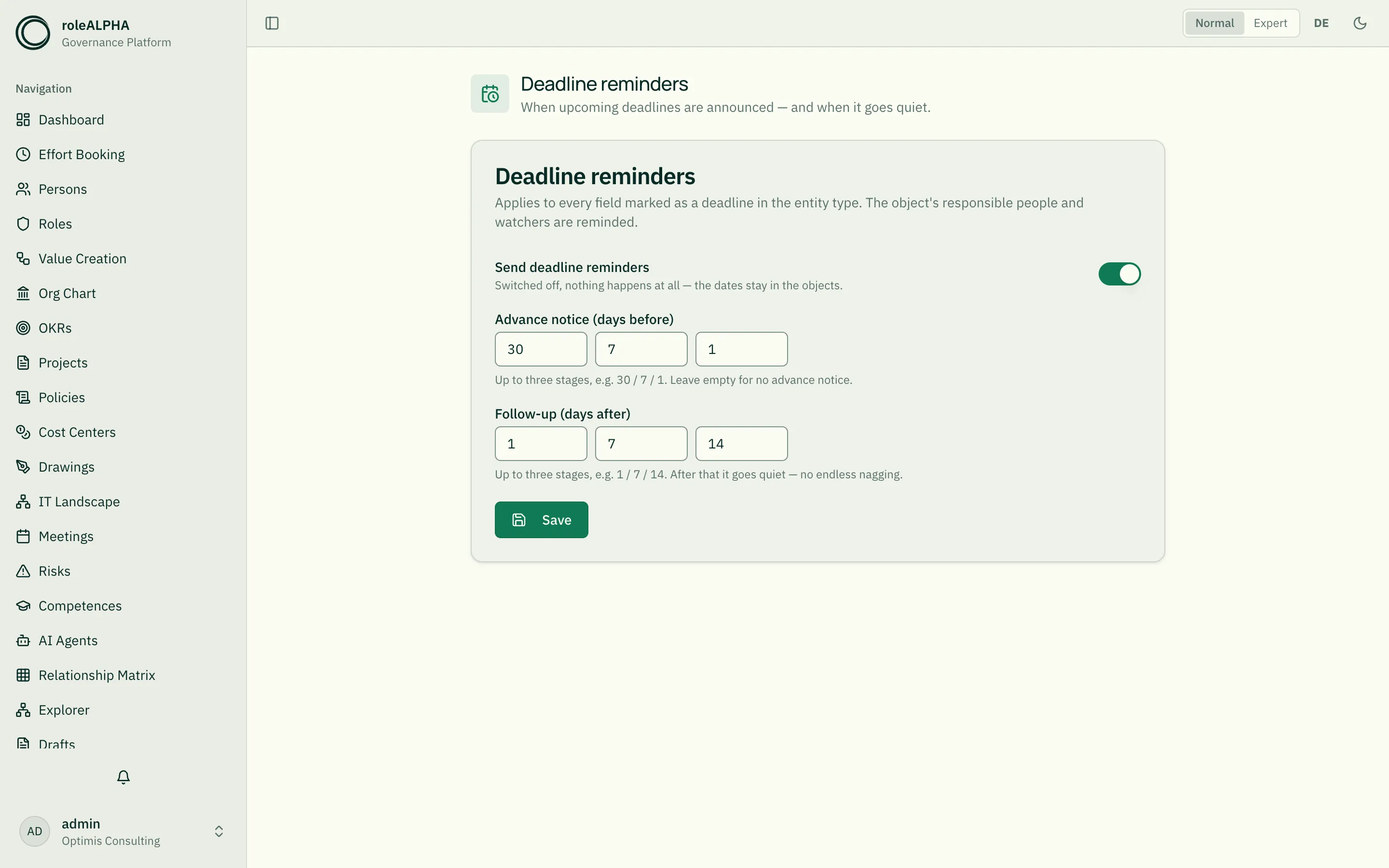Open Policies in navigation

(x=123, y=397)
